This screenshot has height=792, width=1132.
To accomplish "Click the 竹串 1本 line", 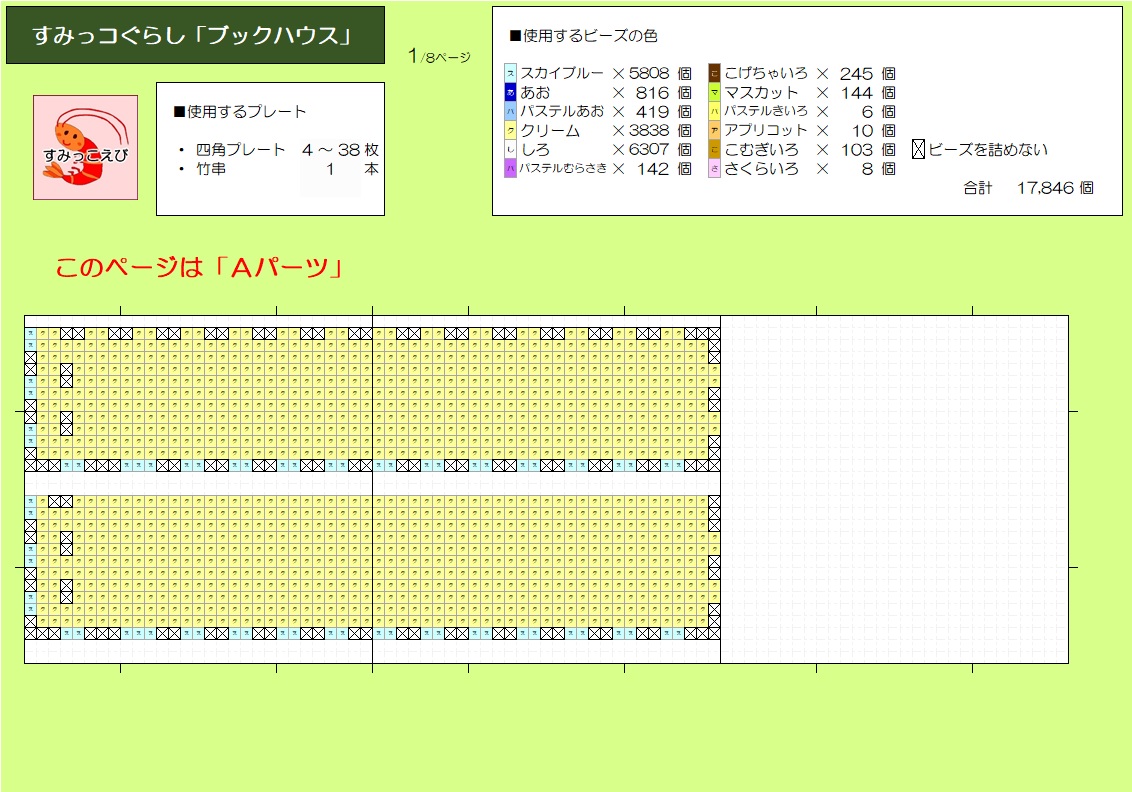I will coord(279,169).
